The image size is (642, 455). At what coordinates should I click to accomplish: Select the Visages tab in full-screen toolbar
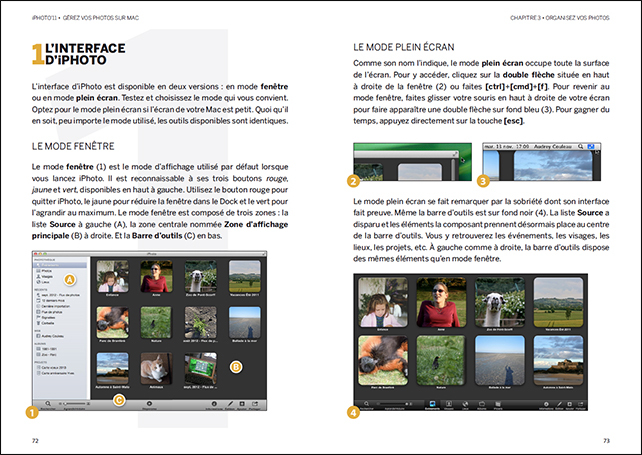[449, 404]
